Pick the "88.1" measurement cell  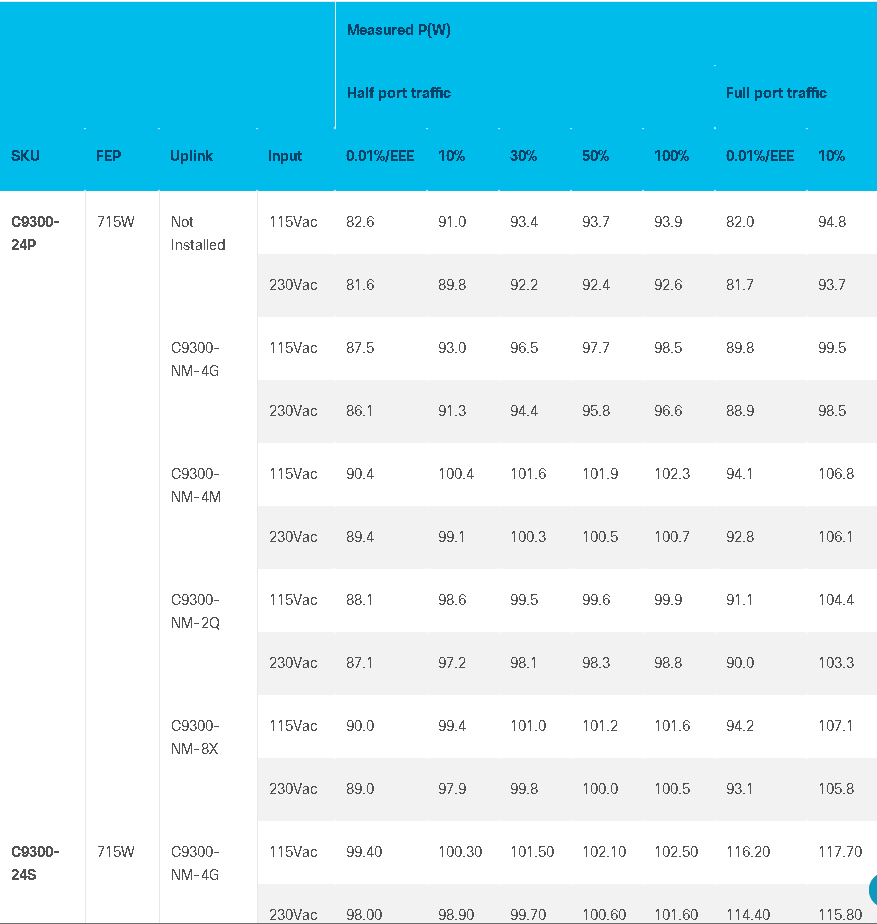[x=360, y=600]
